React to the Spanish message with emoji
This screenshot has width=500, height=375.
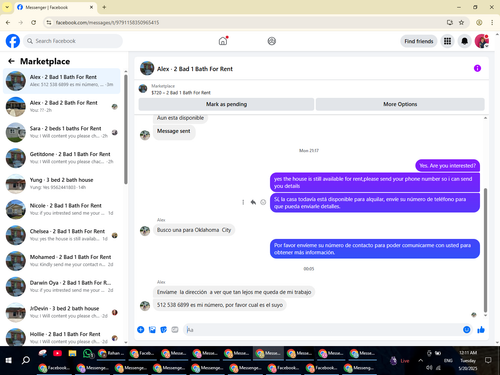[x=263, y=202]
